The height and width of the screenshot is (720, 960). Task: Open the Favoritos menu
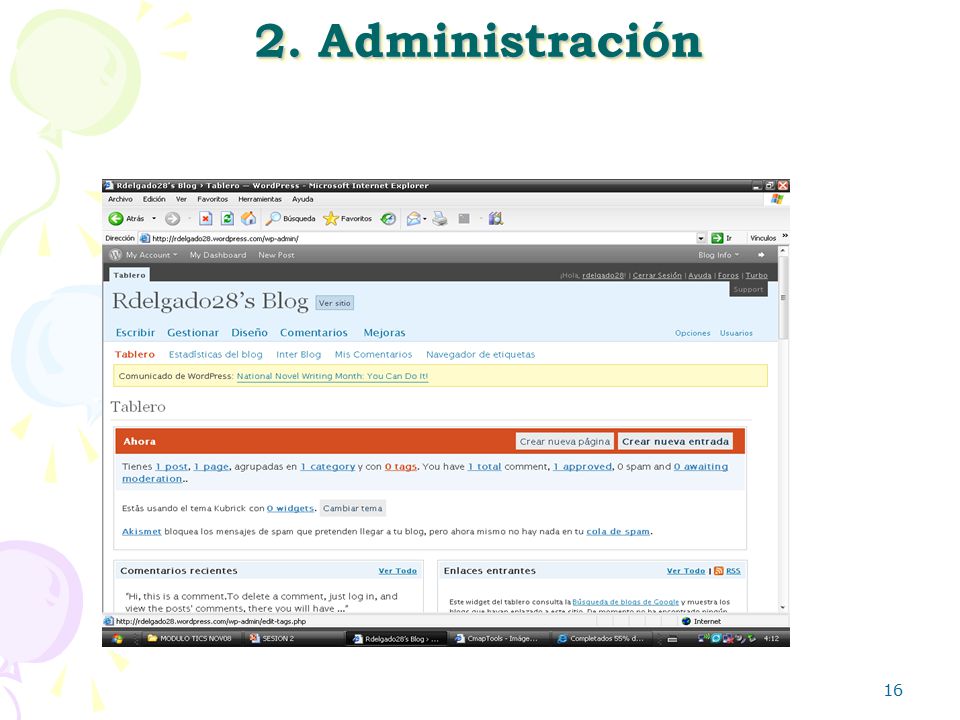tap(212, 199)
